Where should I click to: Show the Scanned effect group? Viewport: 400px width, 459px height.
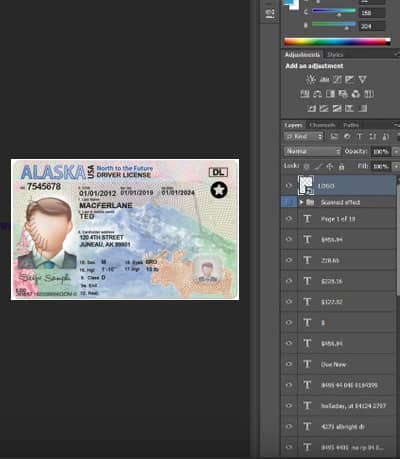[289, 202]
